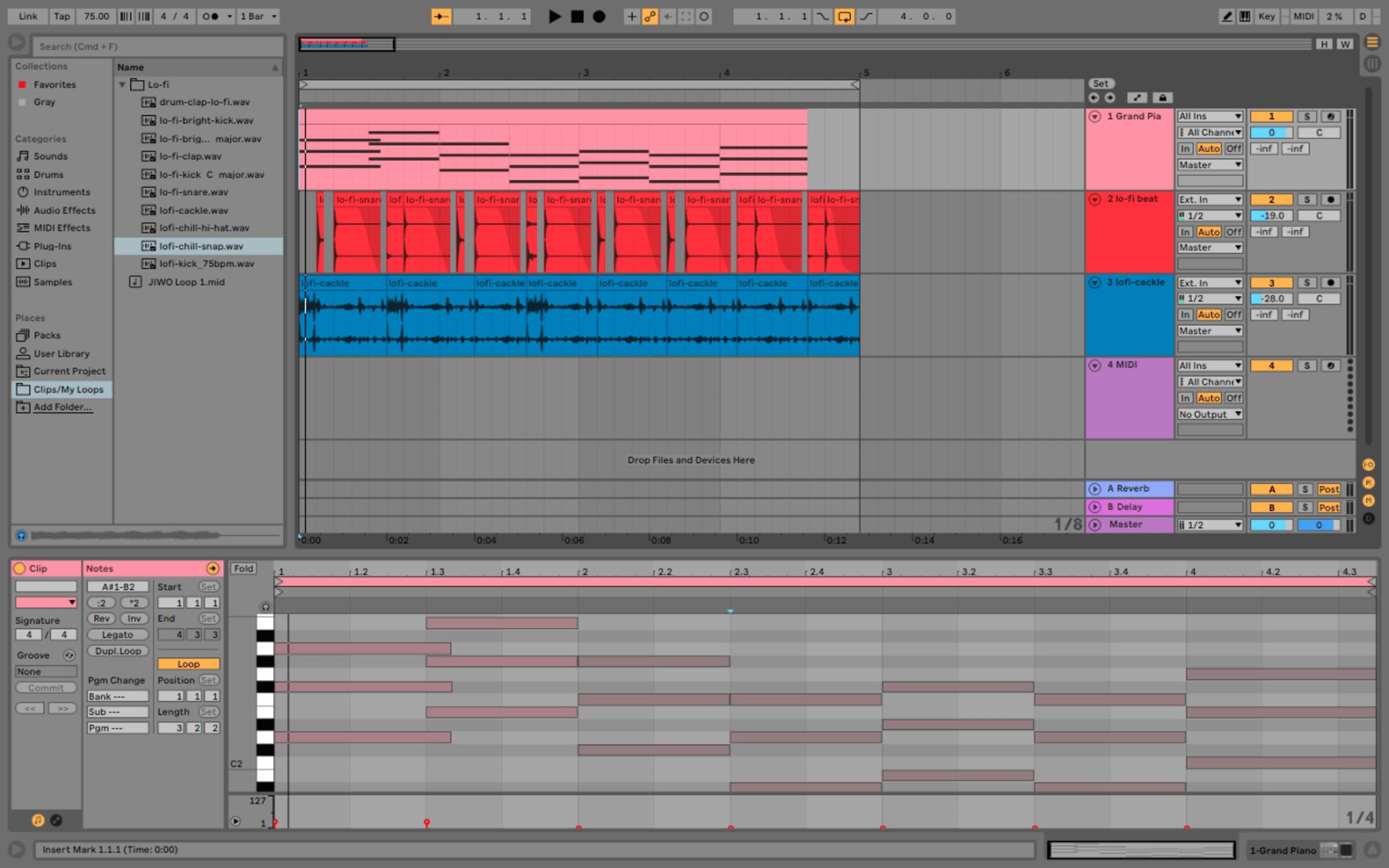Screen dimensions: 1389x868
Task: Open quantization 1 Bar dropdown
Action: coord(258,17)
